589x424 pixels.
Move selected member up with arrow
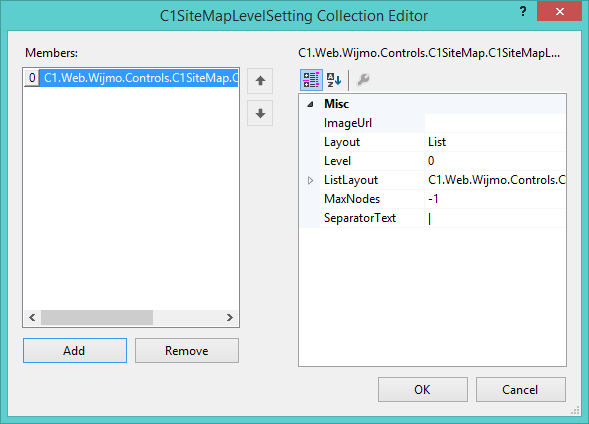260,81
